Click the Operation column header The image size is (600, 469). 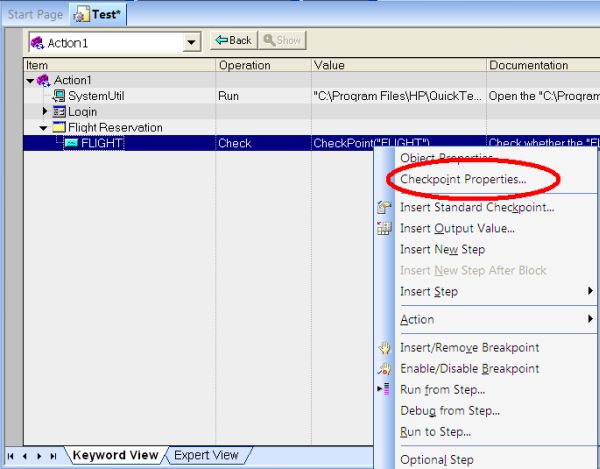(263, 65)
